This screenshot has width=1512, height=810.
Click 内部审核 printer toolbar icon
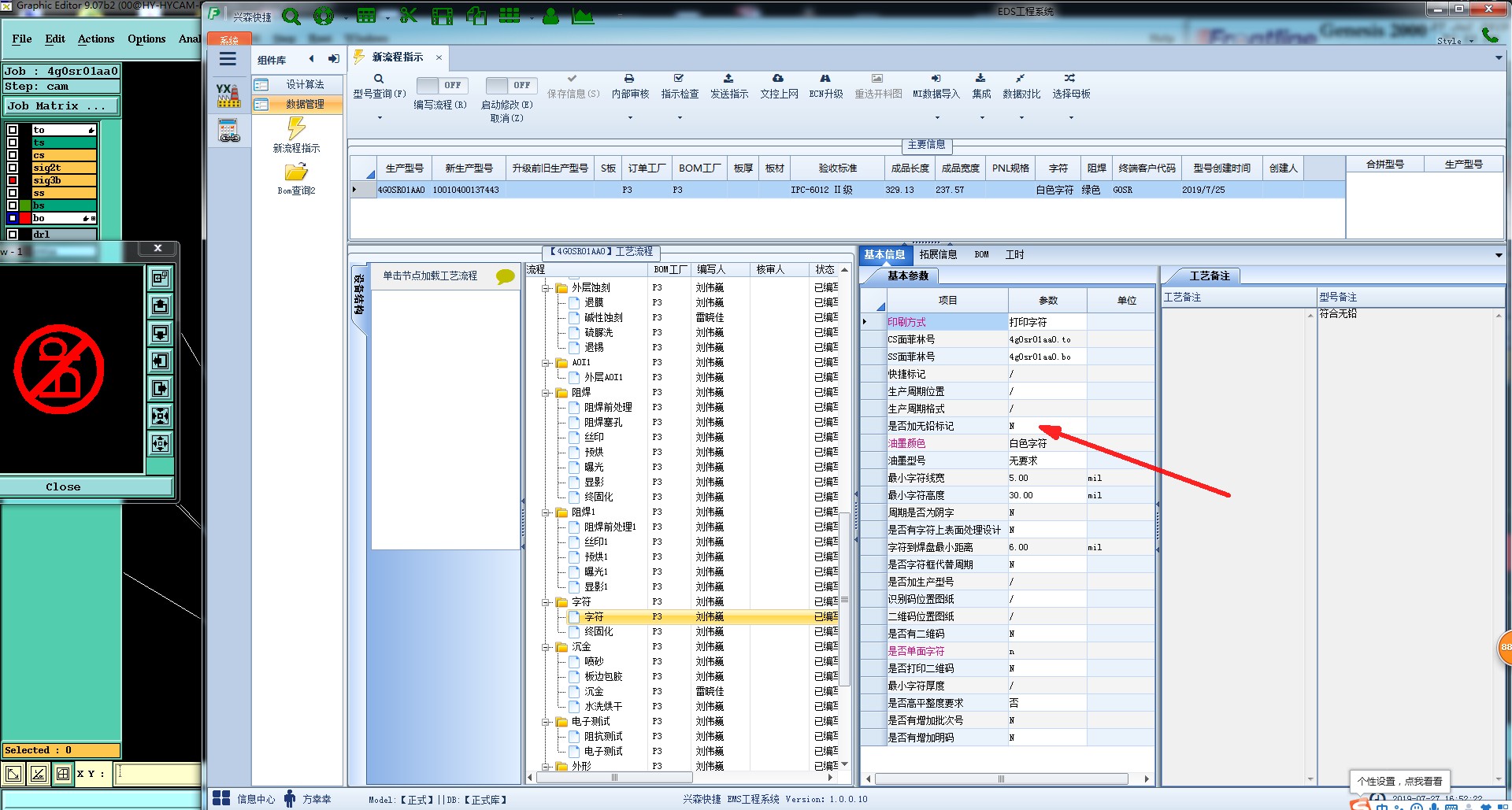pyautogui.click(x=629, y=79)
